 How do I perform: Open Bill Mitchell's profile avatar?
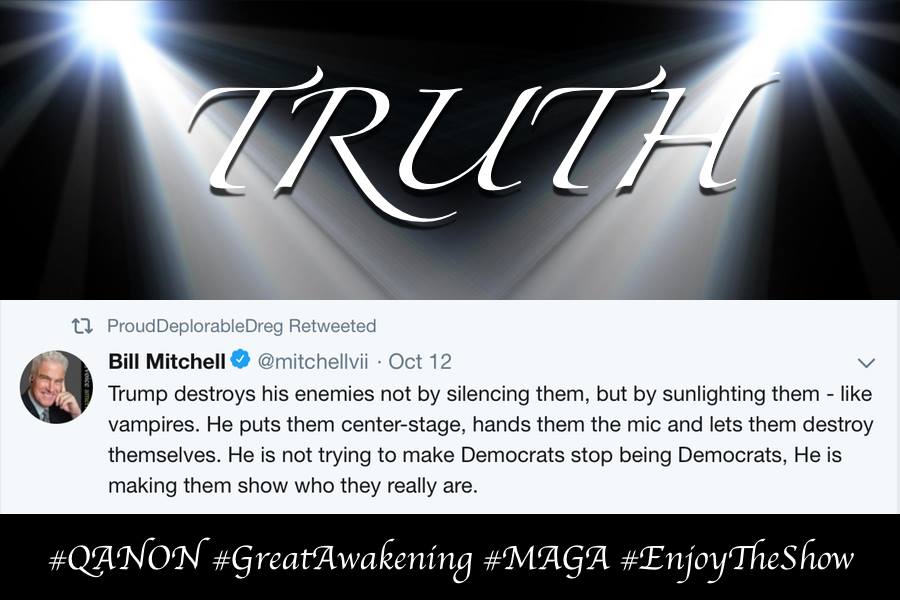56,387
